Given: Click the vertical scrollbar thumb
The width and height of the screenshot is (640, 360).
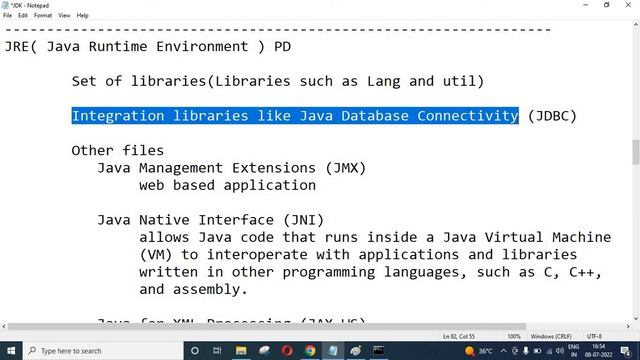Looking at the screenshot, I should (636, 152).
